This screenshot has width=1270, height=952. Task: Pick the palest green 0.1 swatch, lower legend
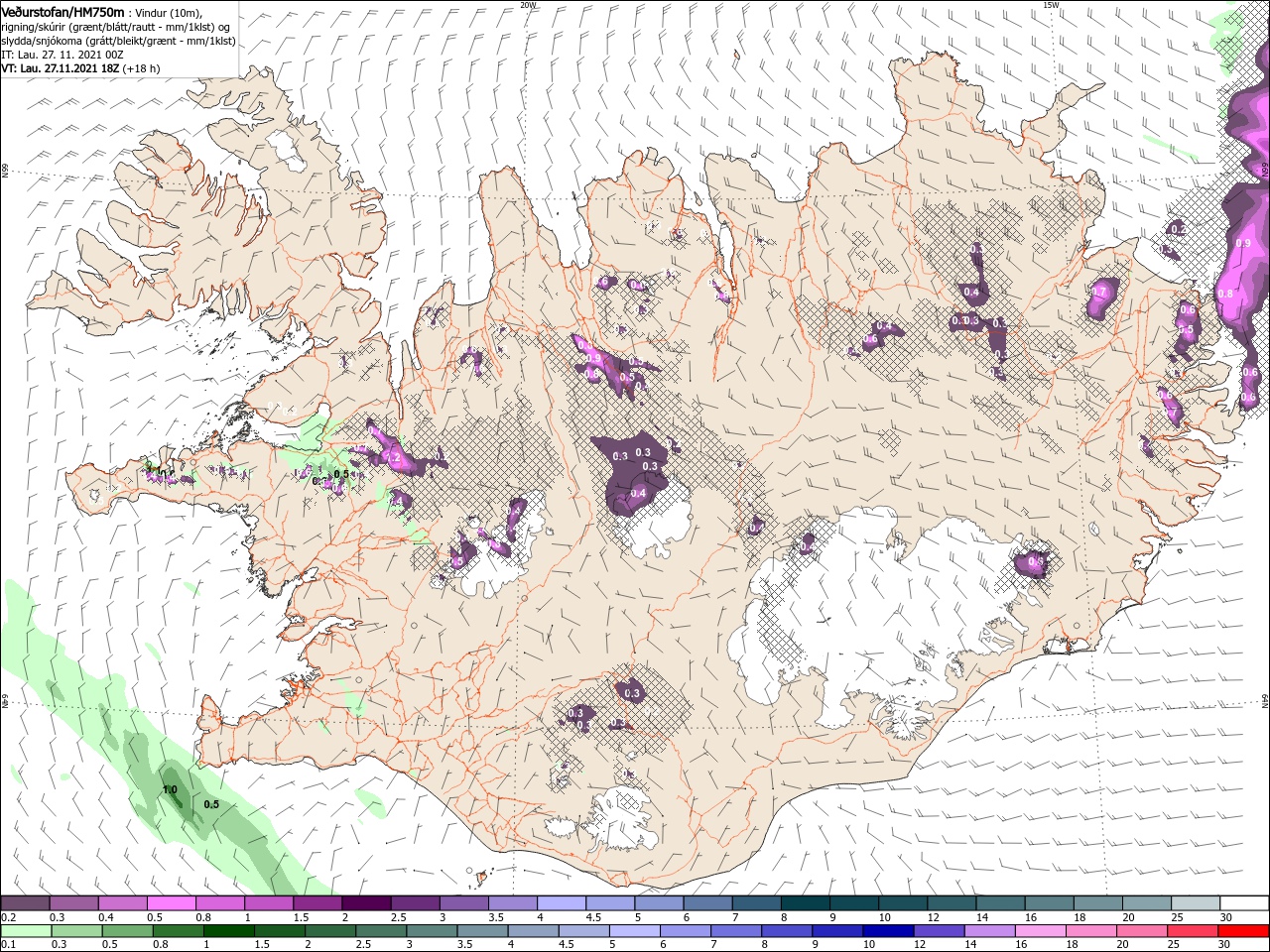coord(26,931)
